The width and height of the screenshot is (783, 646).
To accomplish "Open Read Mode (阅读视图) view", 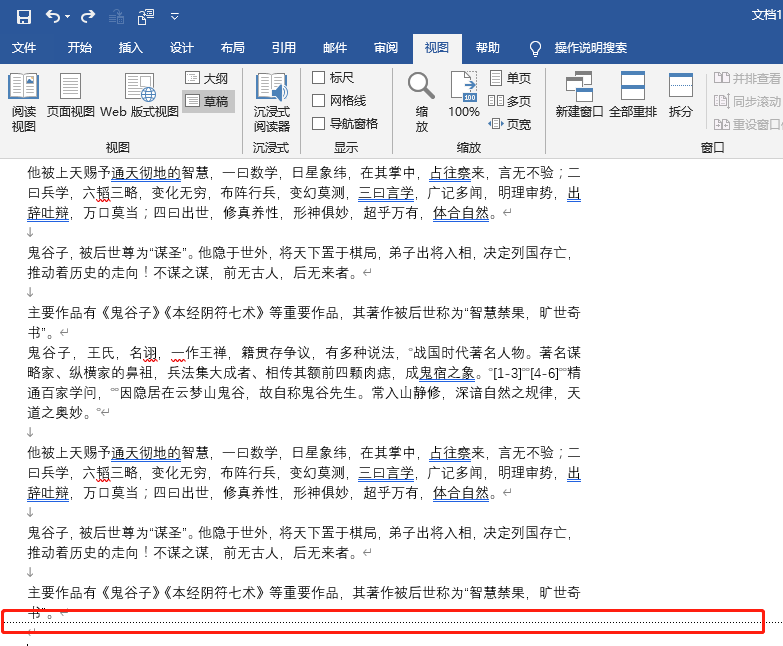I will 23,102.
